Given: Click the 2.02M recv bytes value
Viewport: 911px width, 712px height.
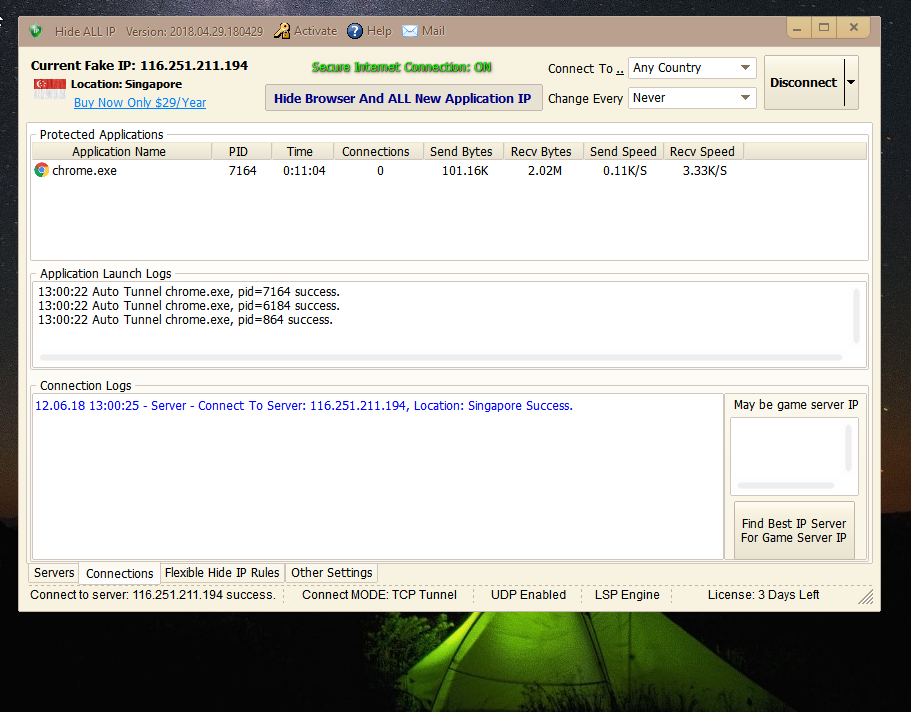Looking at the screenshot, I should (544, 170).
